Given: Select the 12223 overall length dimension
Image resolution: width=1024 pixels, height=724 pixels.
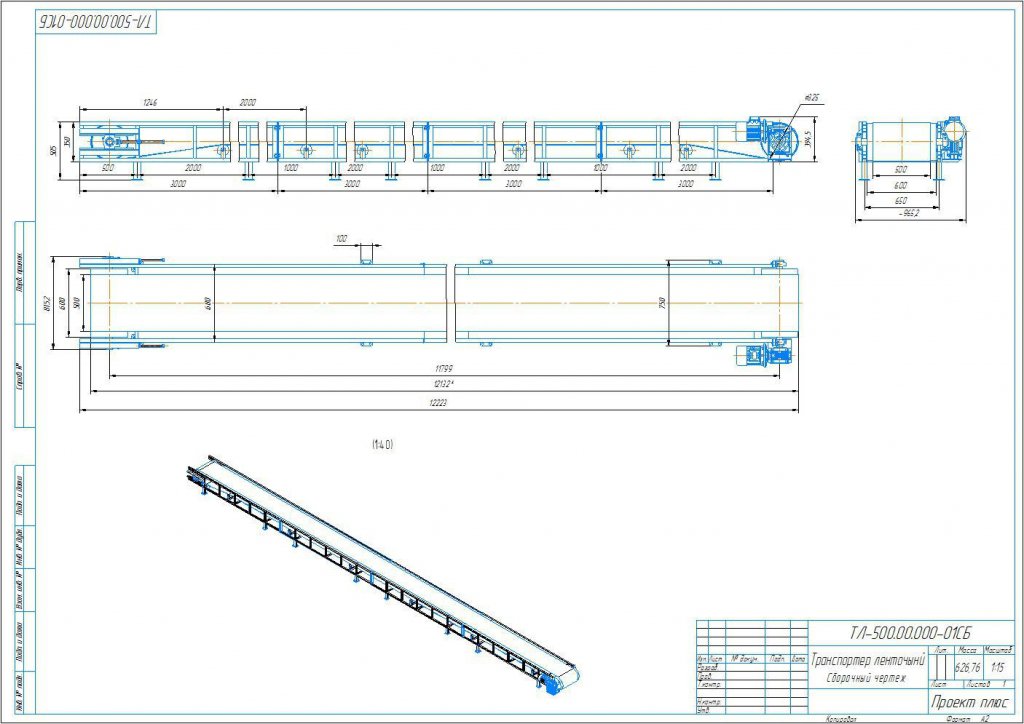Looking at the screenshot, I should tap(439, 402).
